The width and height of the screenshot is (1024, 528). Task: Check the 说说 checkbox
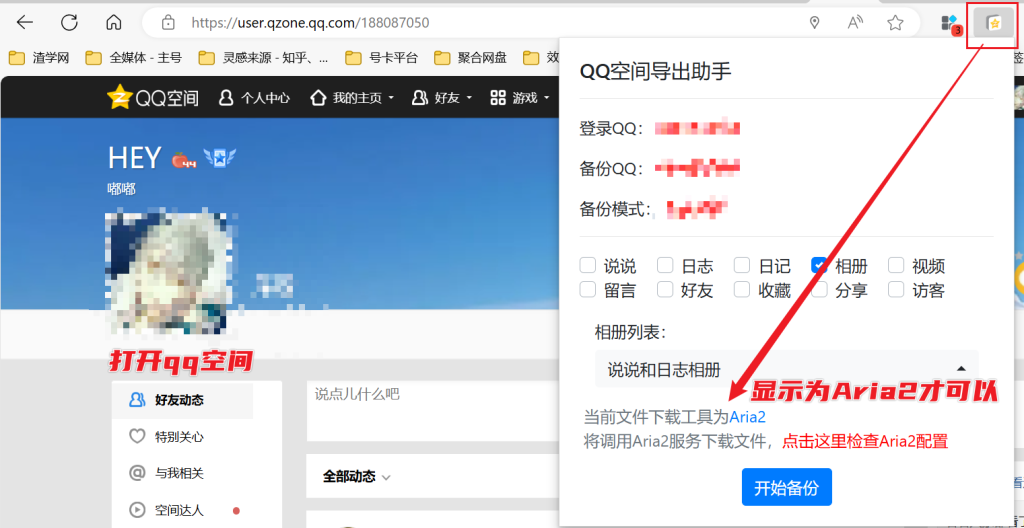pyautogui.click(x=588, y=265)
